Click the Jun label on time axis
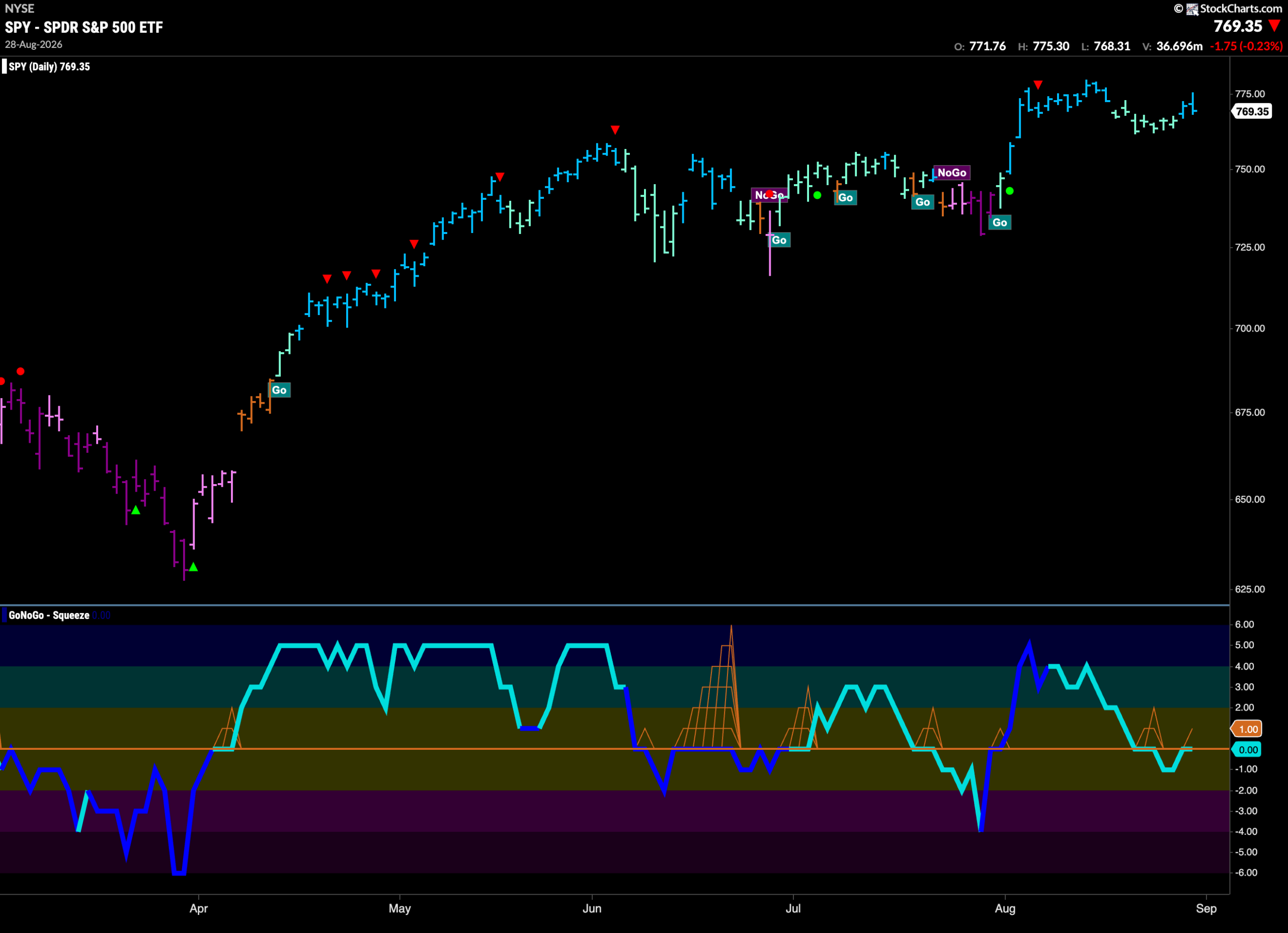Viewport: 1288px width, 933px height. point(592,908)
